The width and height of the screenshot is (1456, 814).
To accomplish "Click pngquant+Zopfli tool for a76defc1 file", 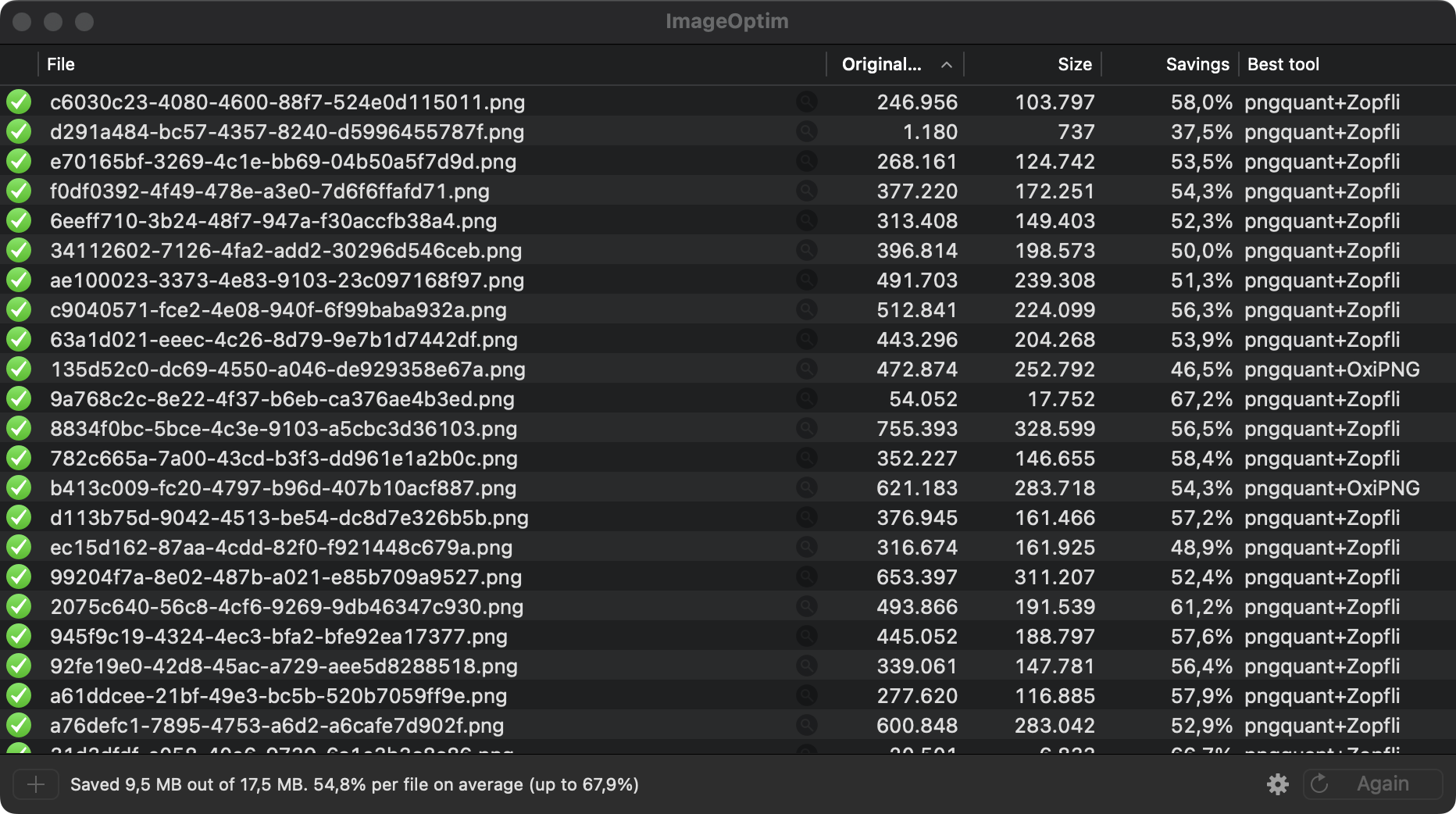I will tap(1322, 726).
